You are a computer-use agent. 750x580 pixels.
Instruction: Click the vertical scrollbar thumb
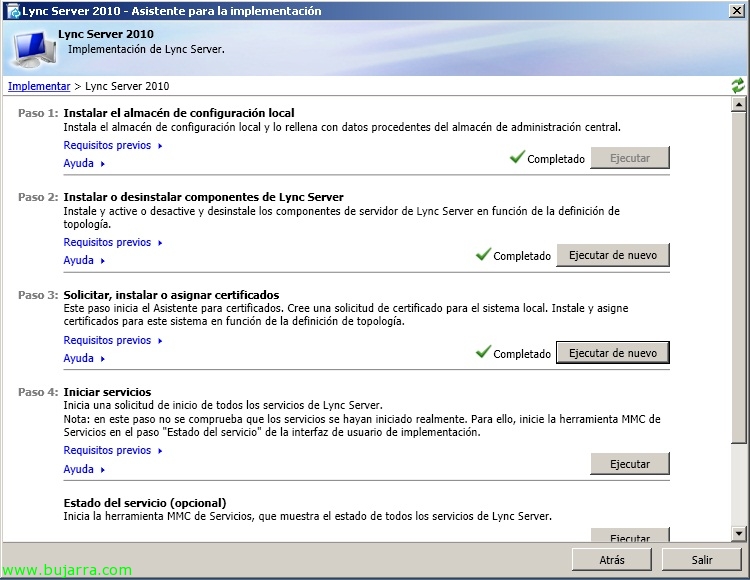pyautogui.click(x=739, y=277)
